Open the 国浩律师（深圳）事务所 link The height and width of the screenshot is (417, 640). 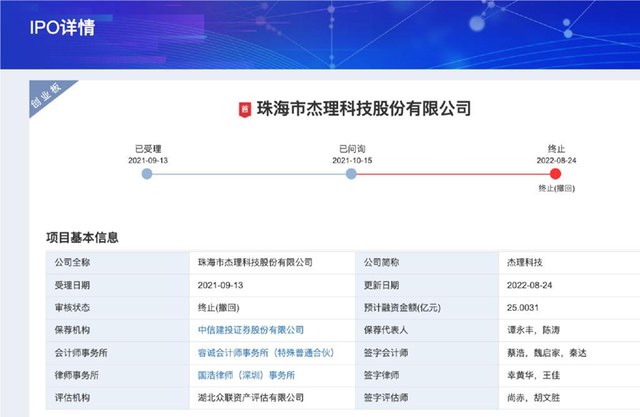[x=246, y=375]
